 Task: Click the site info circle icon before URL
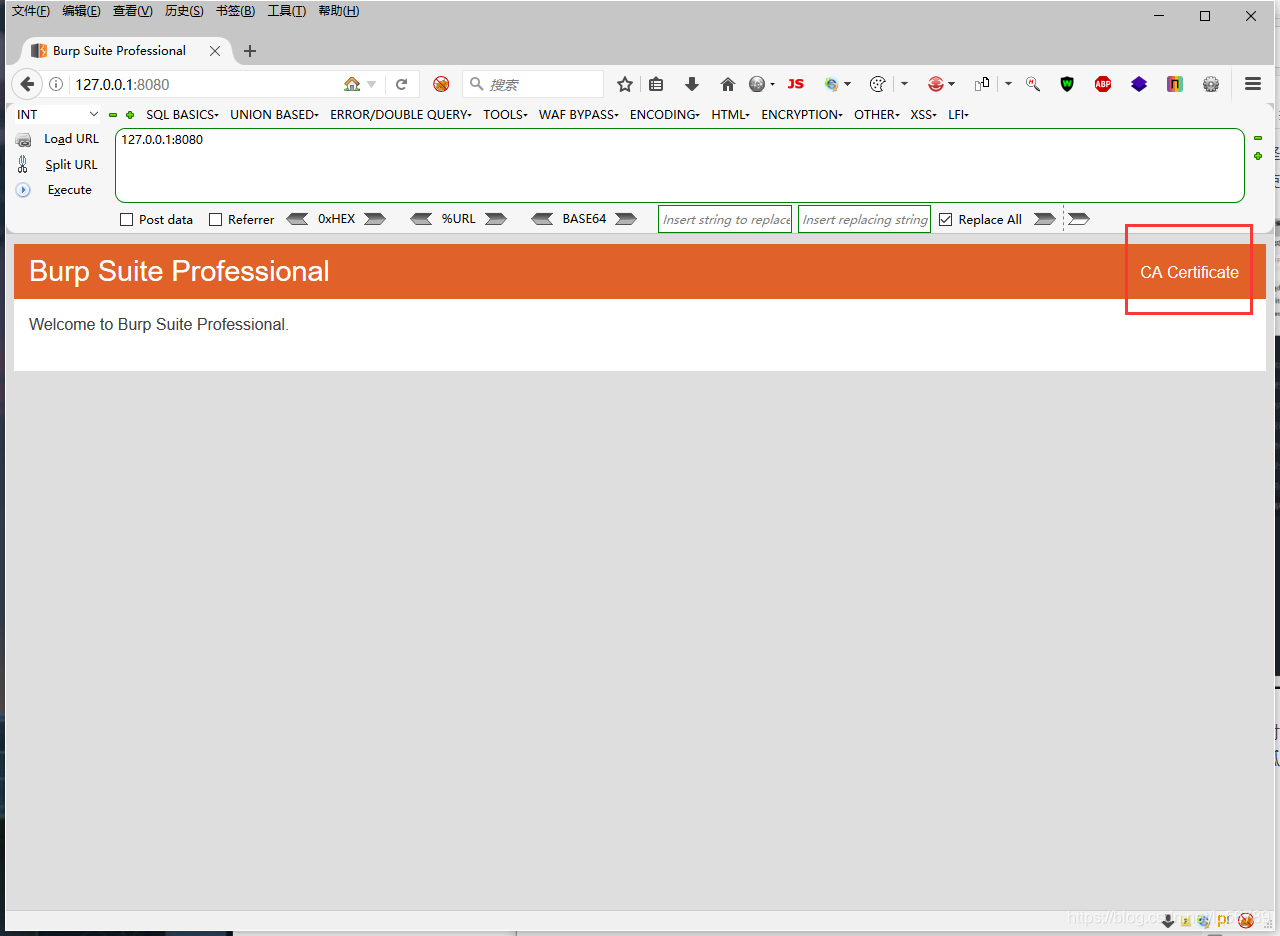point(56,84)
